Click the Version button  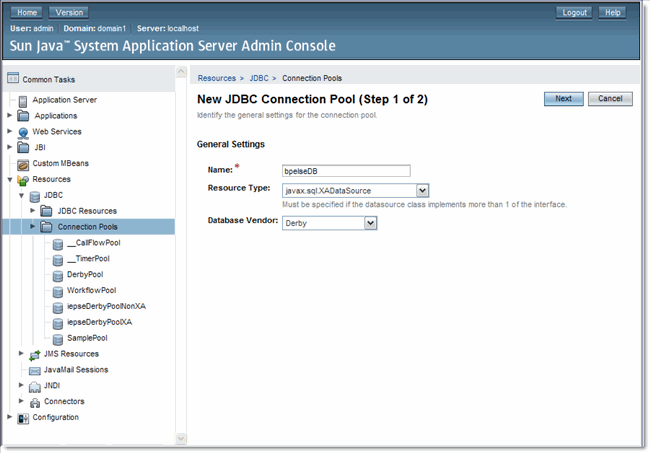pos(69,13)
